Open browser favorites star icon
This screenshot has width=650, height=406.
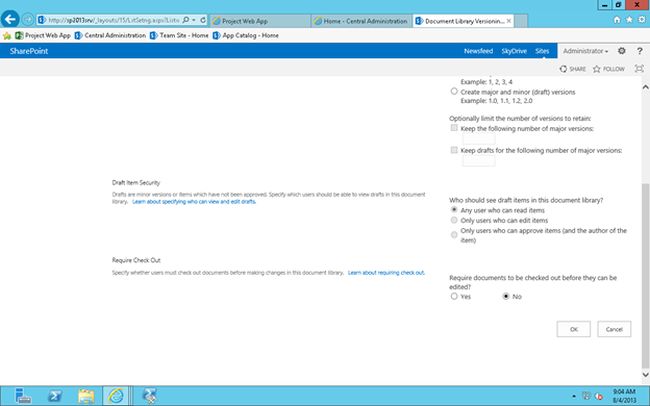pyautogui.click(x=629, y=20)
